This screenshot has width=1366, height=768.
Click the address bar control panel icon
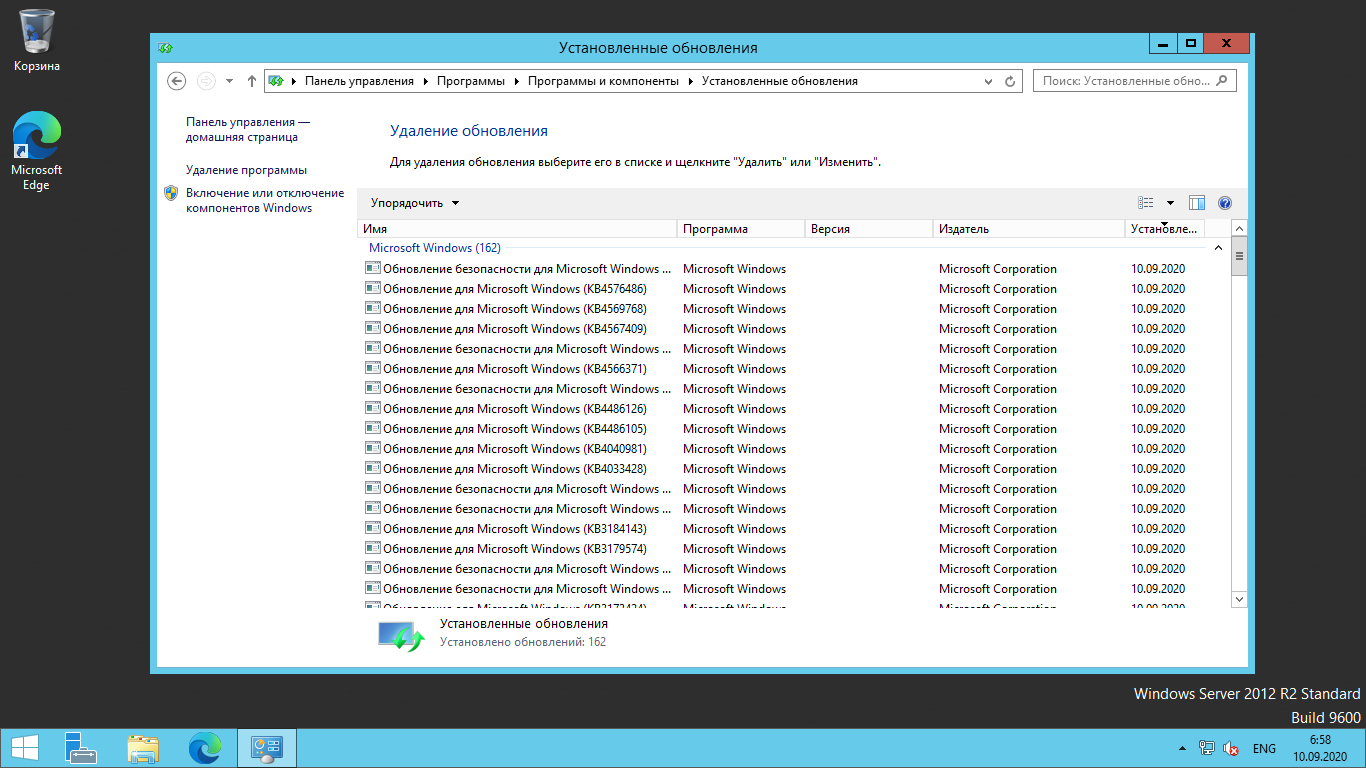pos(276,81)
